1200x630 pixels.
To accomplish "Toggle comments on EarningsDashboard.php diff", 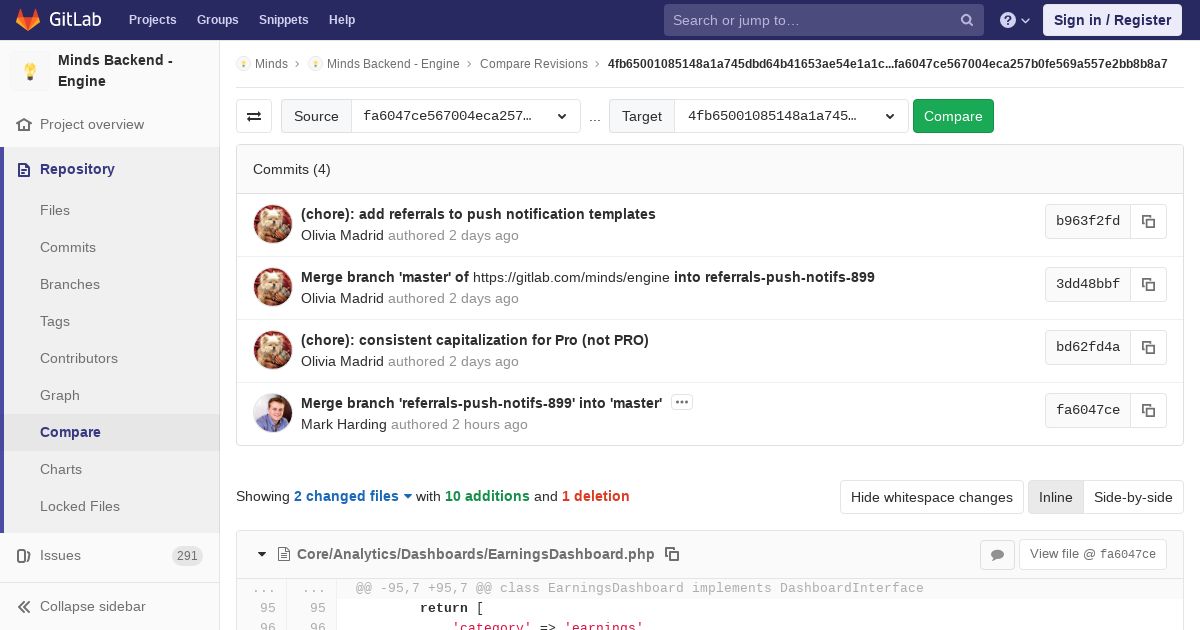I will pyautogui.click(x=997, y=554).
